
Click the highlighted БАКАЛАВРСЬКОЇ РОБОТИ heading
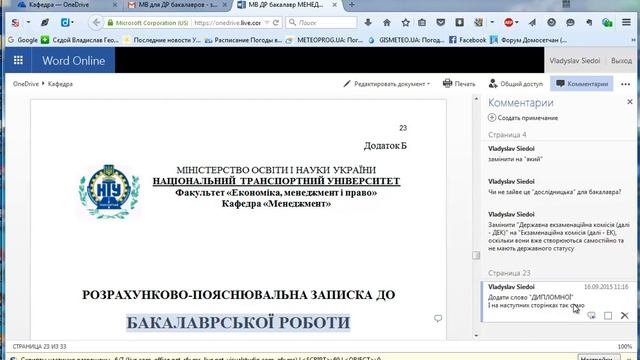[x=238, y=322]
